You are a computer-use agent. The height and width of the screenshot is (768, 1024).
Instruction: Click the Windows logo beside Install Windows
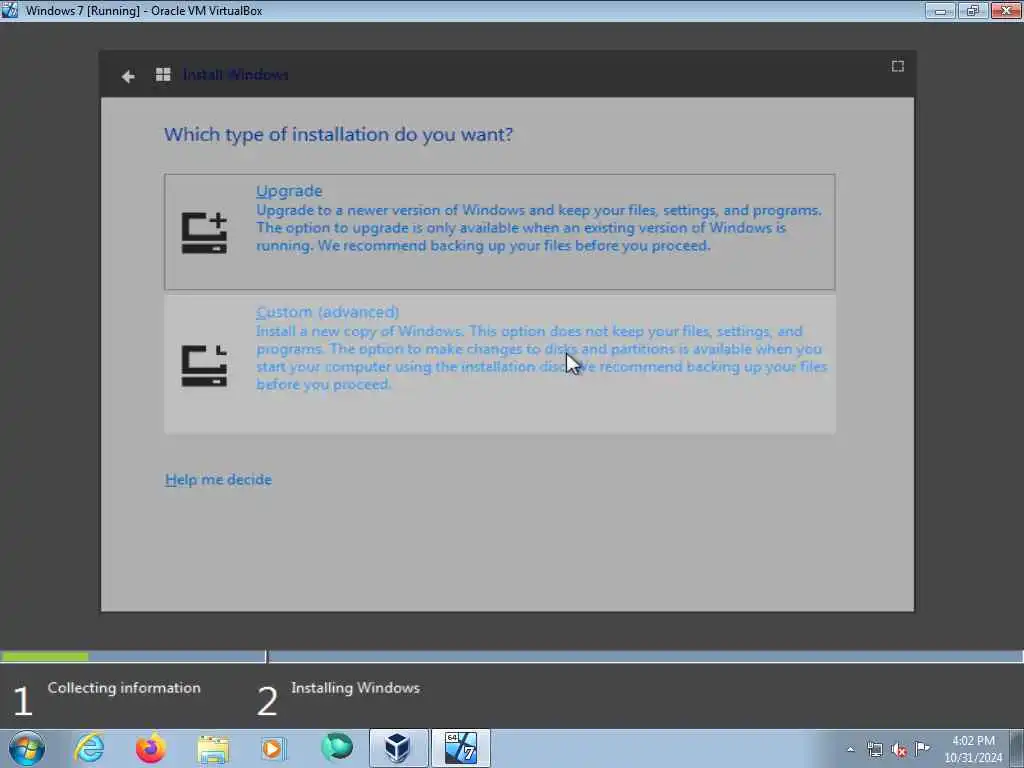[163, 75]
